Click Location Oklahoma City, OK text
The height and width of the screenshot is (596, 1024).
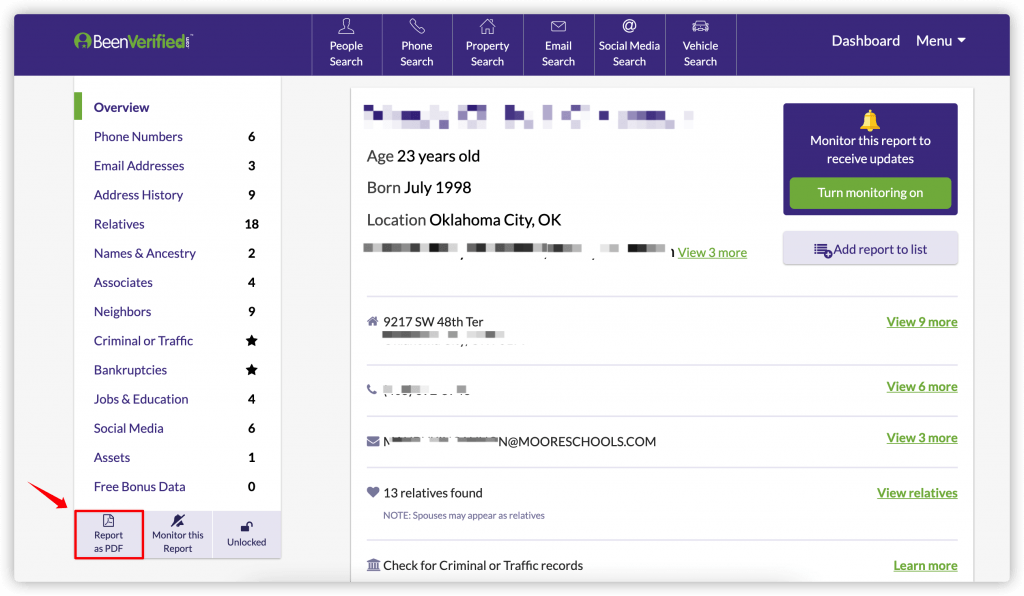[x=464, y=220]
